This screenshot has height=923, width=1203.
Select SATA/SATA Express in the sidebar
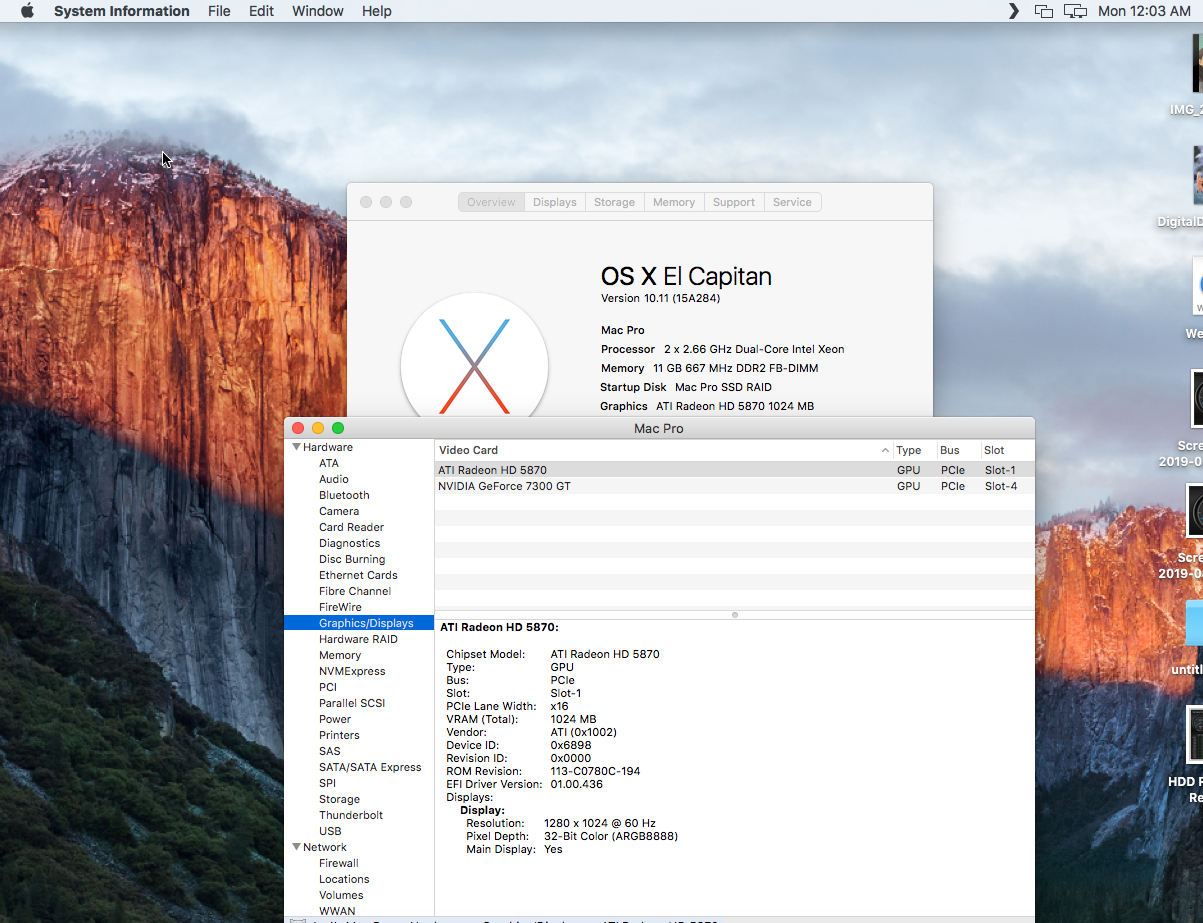coord(370,767)
